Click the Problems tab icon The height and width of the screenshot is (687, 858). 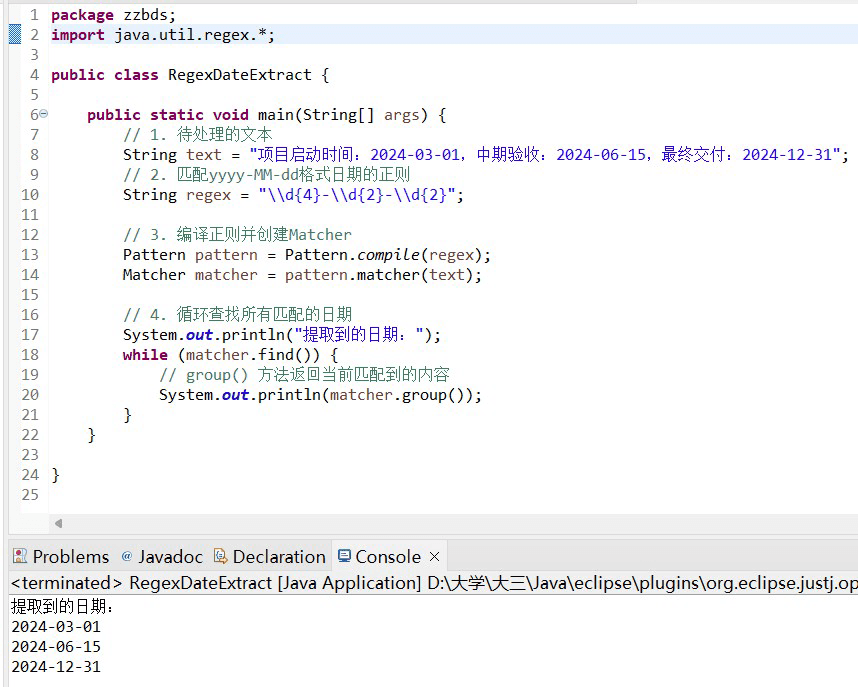20,556
